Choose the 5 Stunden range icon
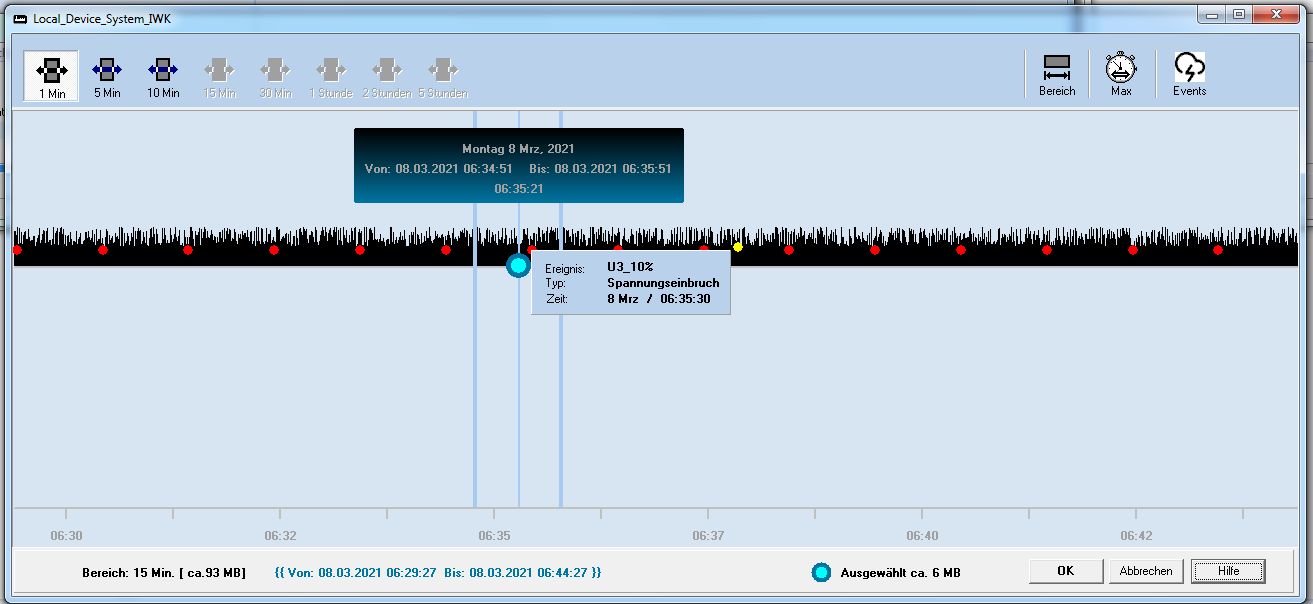The height and width of the screenshot is (604, 1313). (x=443, y=76)
